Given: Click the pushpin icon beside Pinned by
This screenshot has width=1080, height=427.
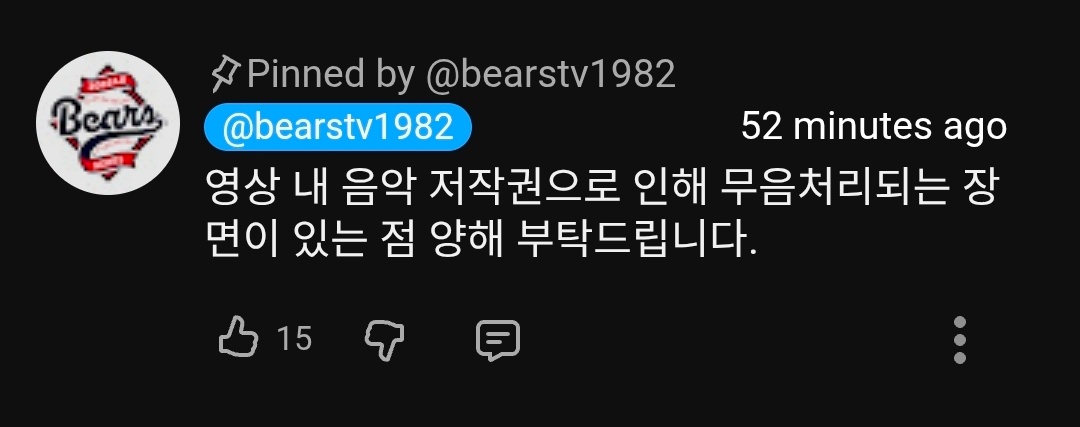Looking at the screenshot, I should (225, 74).
